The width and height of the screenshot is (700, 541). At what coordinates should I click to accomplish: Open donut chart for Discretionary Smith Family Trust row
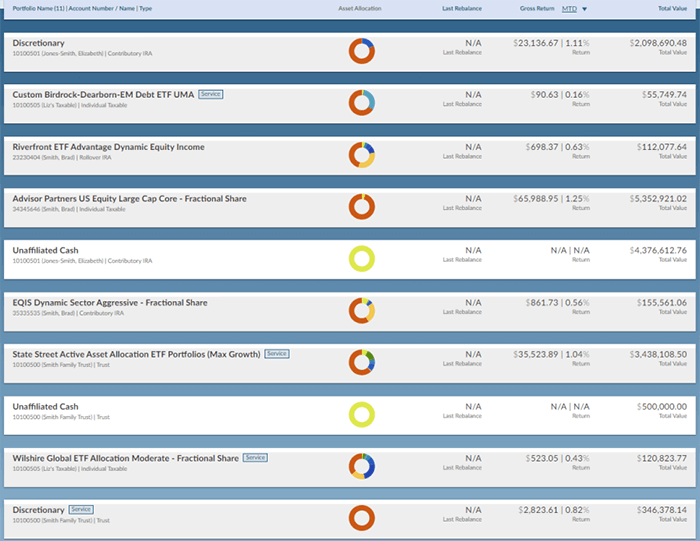point(362,518)
